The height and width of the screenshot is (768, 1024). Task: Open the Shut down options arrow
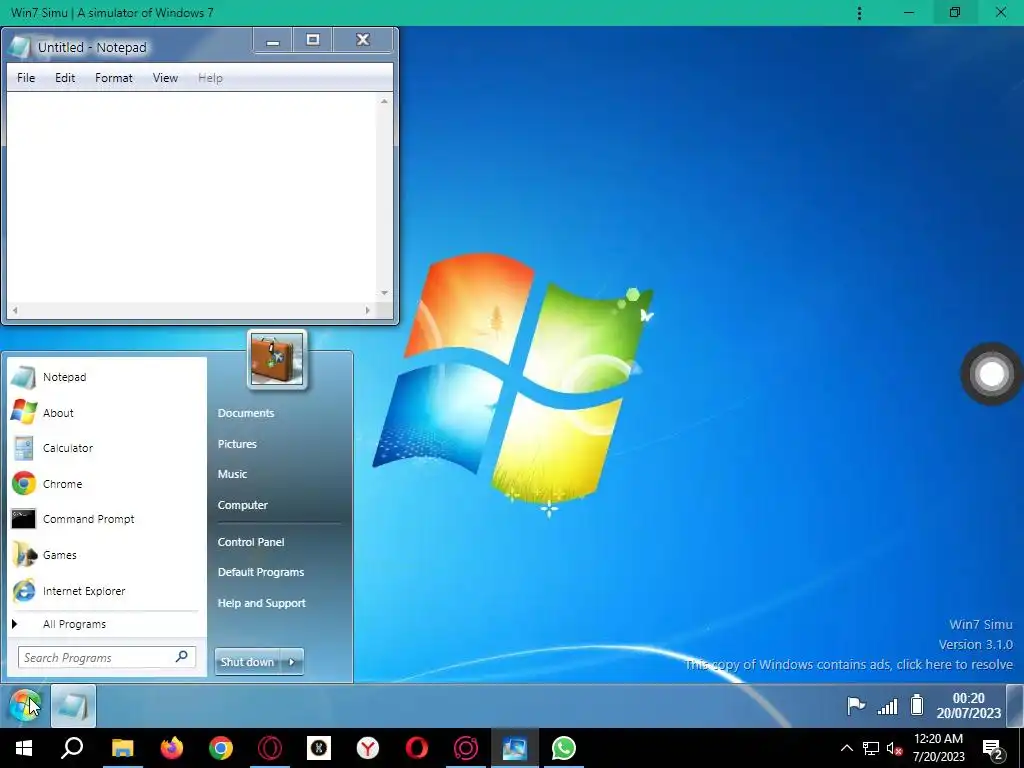tap(292, 662)
